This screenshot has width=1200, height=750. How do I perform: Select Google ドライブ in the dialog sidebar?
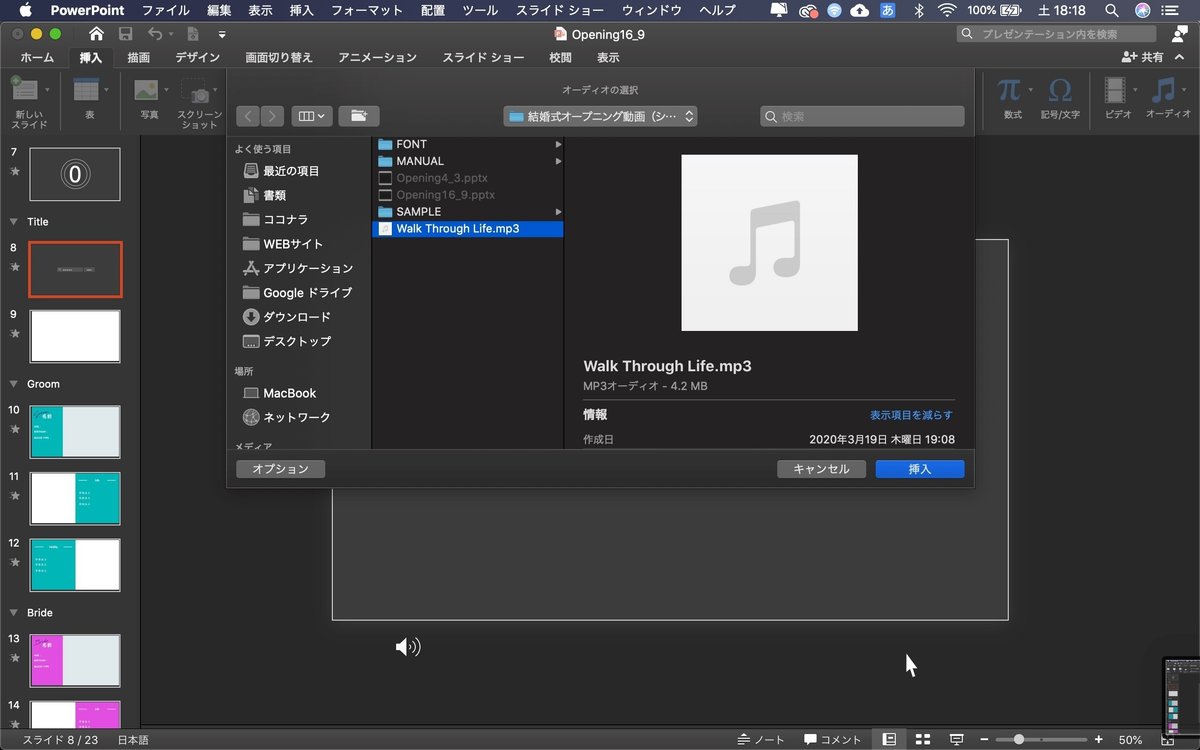click(x=298, y=293)
